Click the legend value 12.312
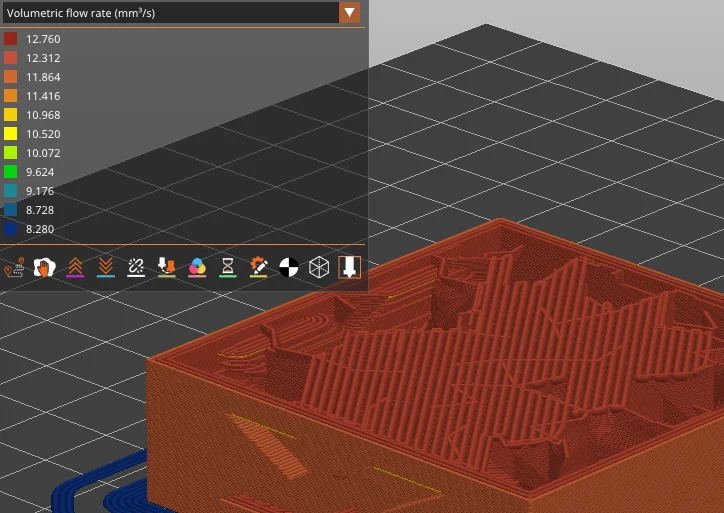This screenshot has height=513, width=724. (x=43, y=58)
